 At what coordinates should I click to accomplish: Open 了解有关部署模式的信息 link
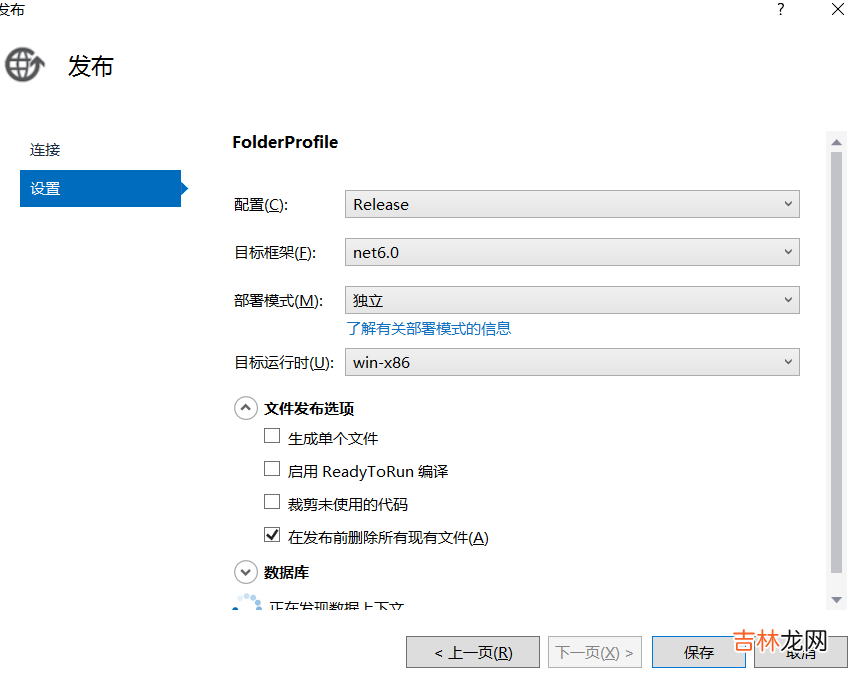[x=429, y=328]
